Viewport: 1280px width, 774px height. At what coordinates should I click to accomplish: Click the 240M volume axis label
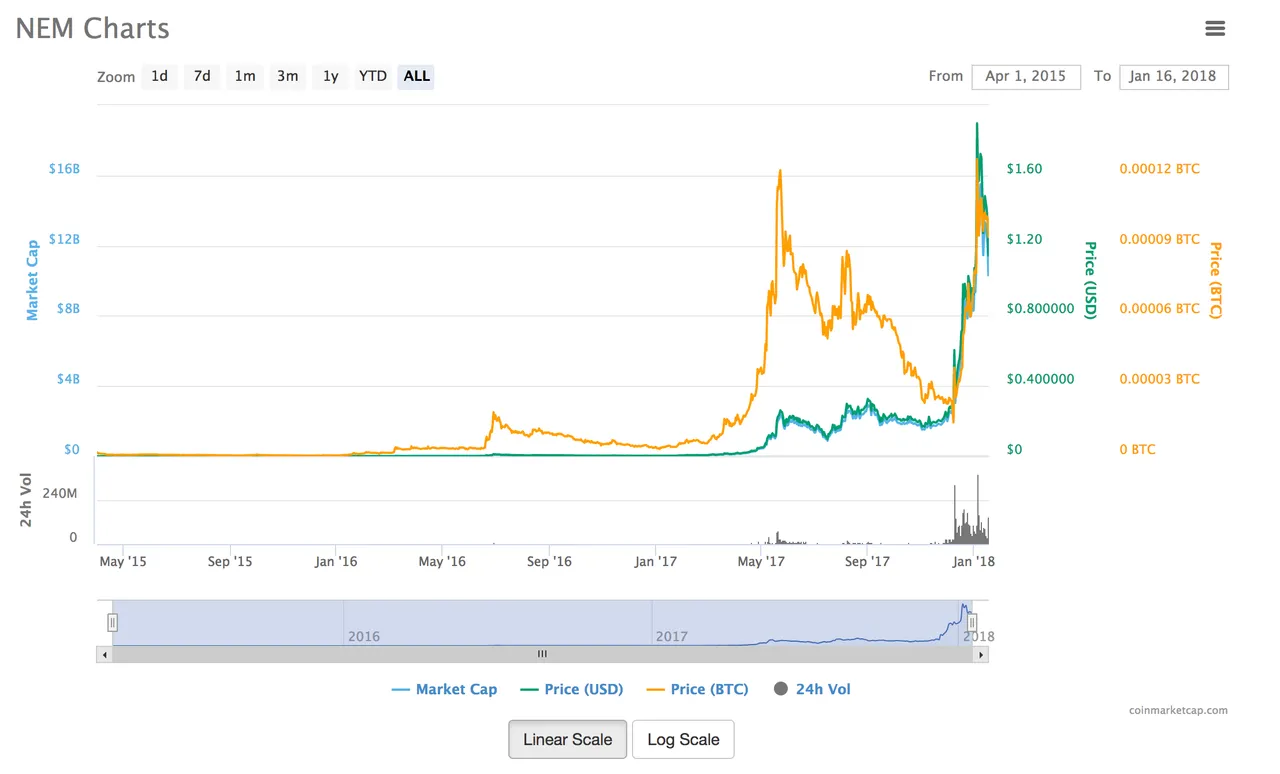59,495
